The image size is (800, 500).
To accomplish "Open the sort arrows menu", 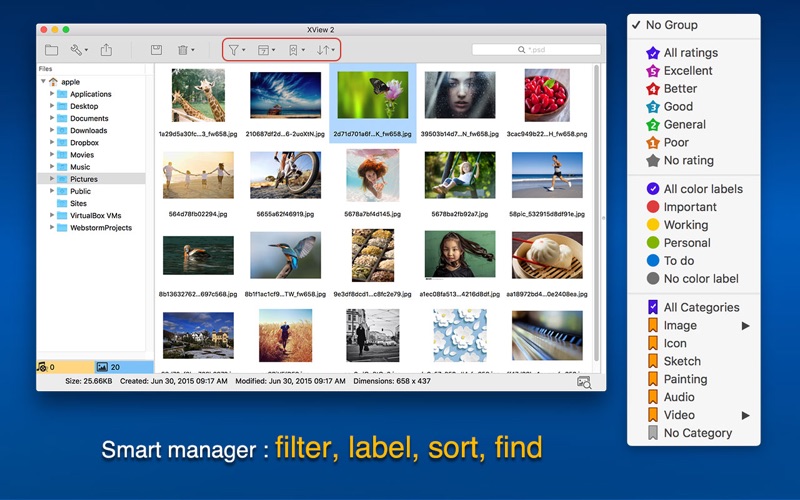I will [326, 50].
